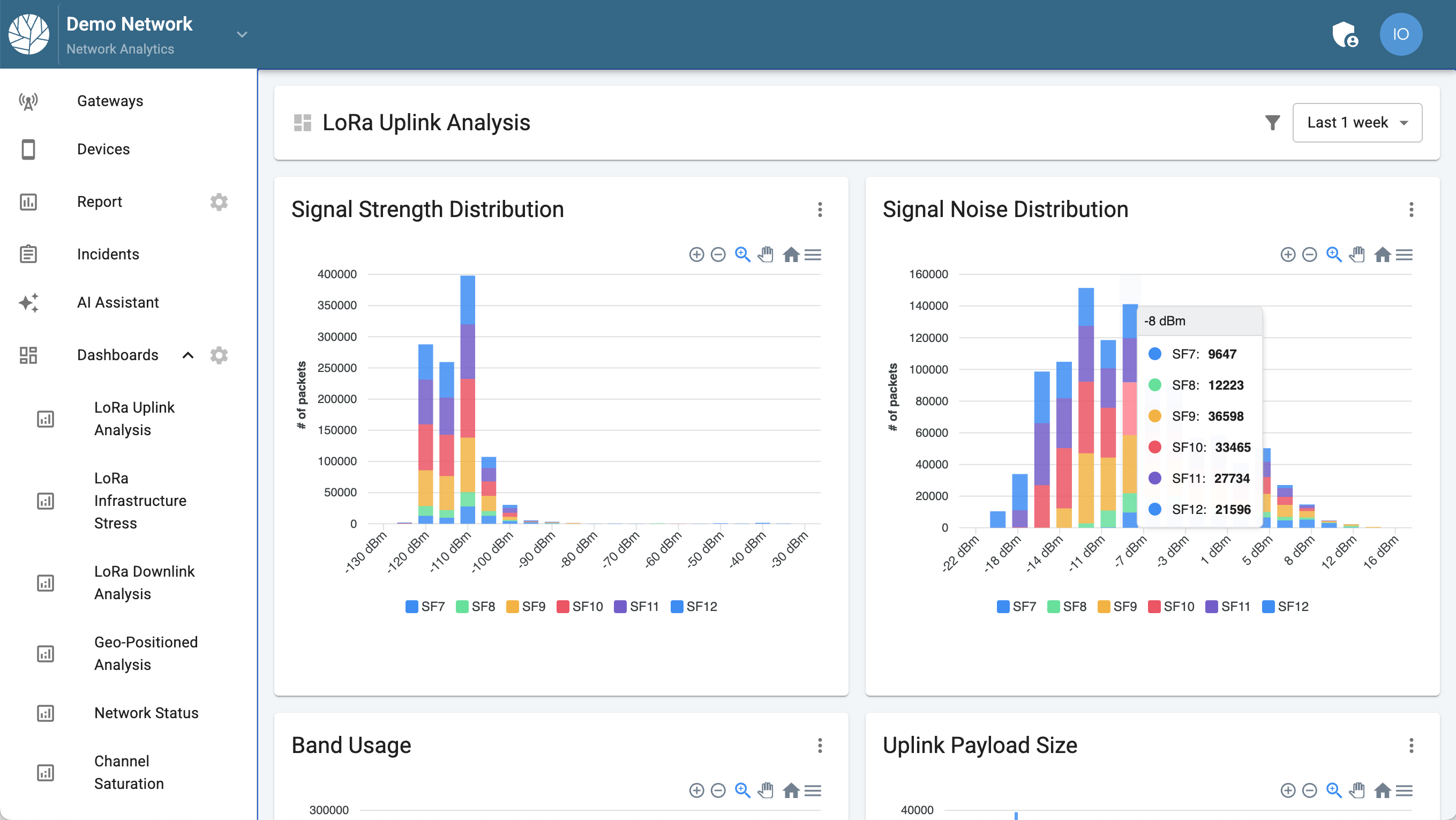
Task: Zoom in on Signal Strength chart
Action: click(696, 255)
